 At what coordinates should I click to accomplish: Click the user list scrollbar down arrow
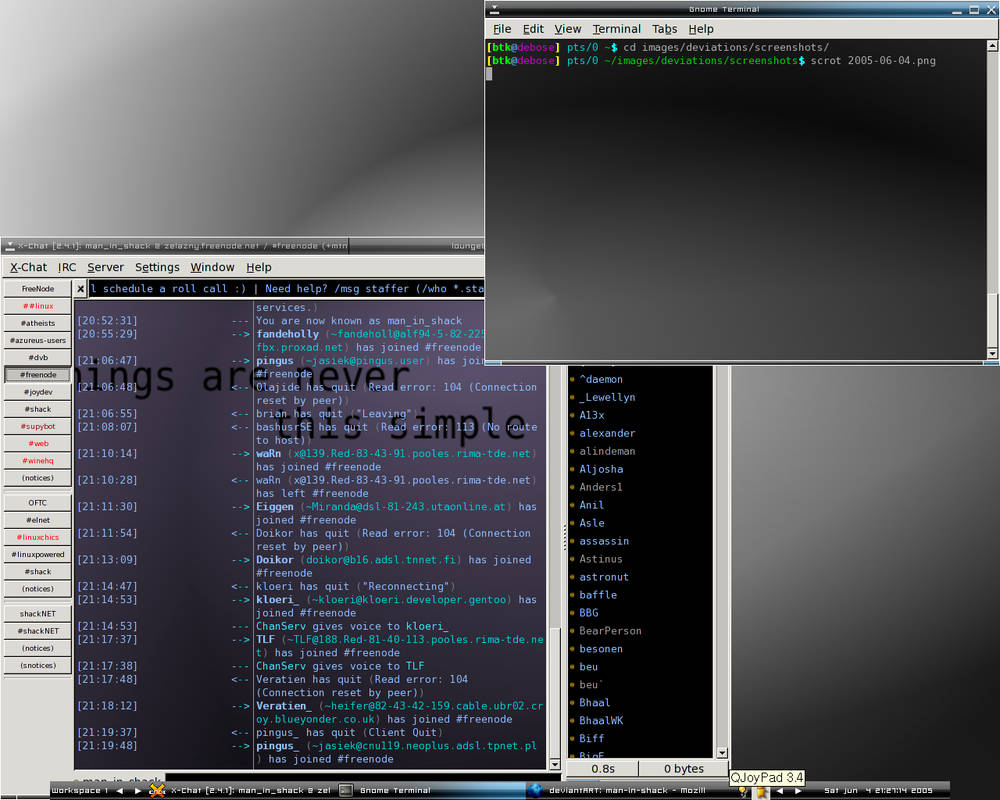coord(722,753)
